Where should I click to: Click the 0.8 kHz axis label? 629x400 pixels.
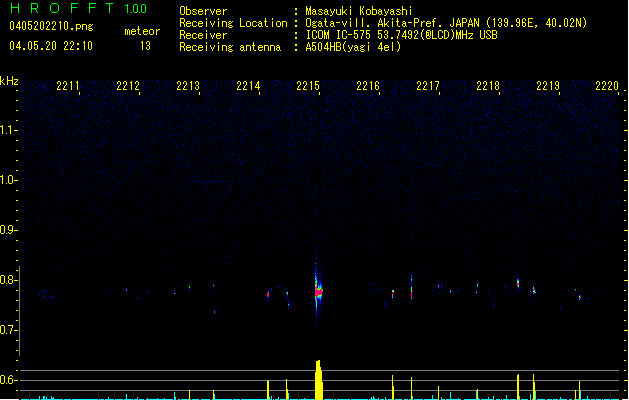10,280
